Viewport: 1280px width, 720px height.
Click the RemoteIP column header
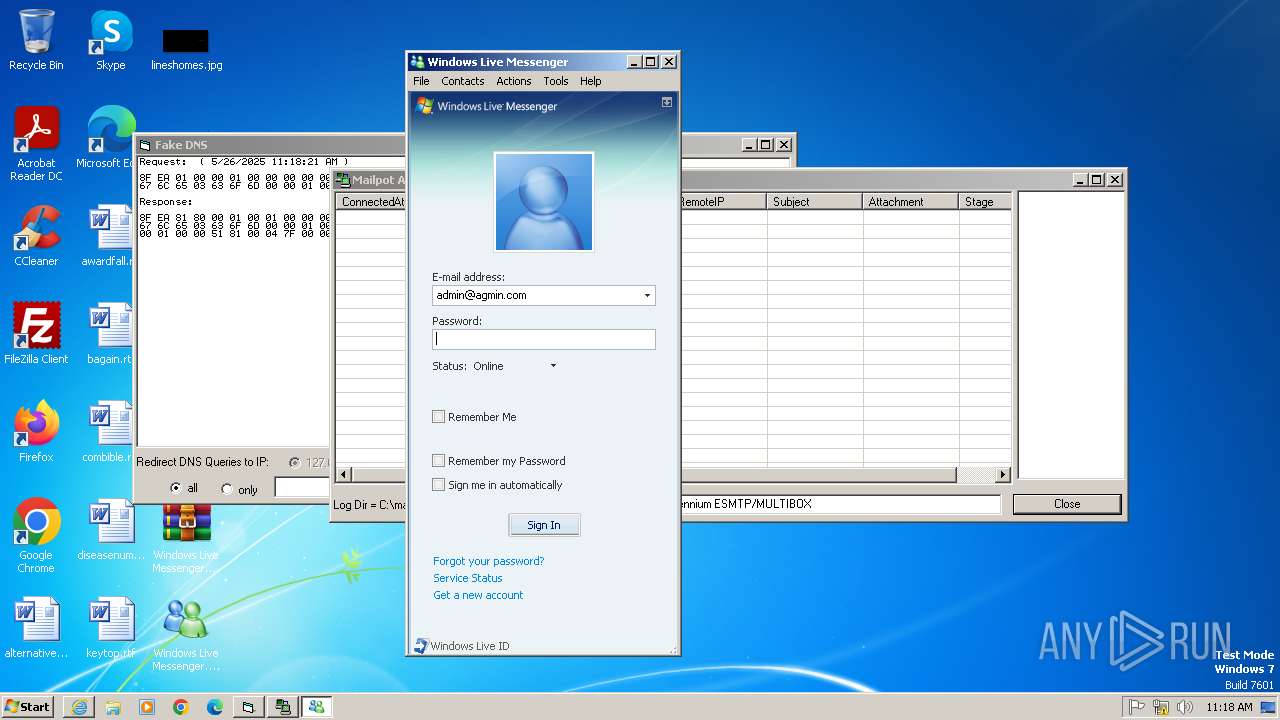pos(723,202)
